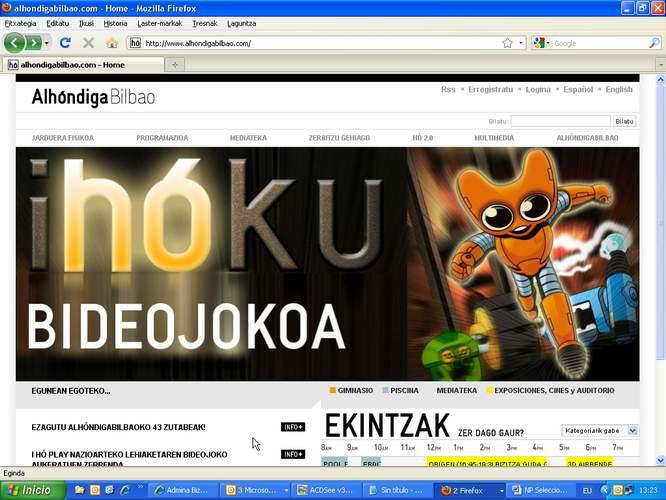Open the address bar history dropdown
The image size is (666, 500).
(521, 43)
